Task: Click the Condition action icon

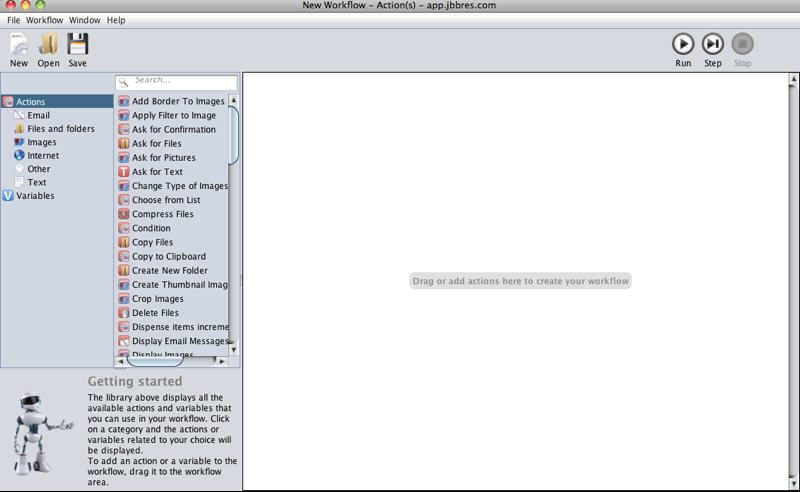Action: [123, 228]
